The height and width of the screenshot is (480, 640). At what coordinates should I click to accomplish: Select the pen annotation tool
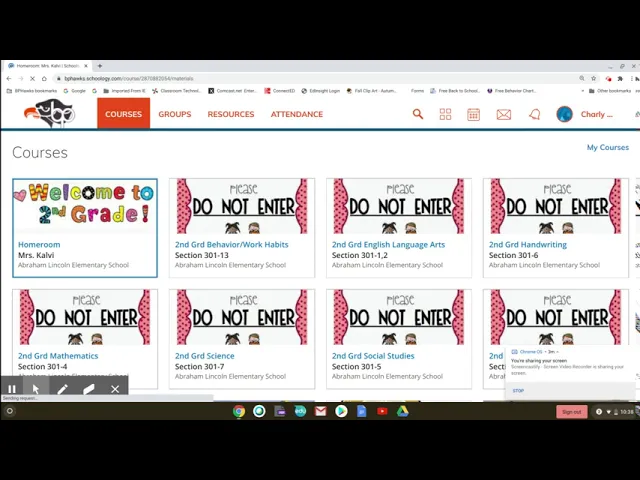tap(62, 389)
